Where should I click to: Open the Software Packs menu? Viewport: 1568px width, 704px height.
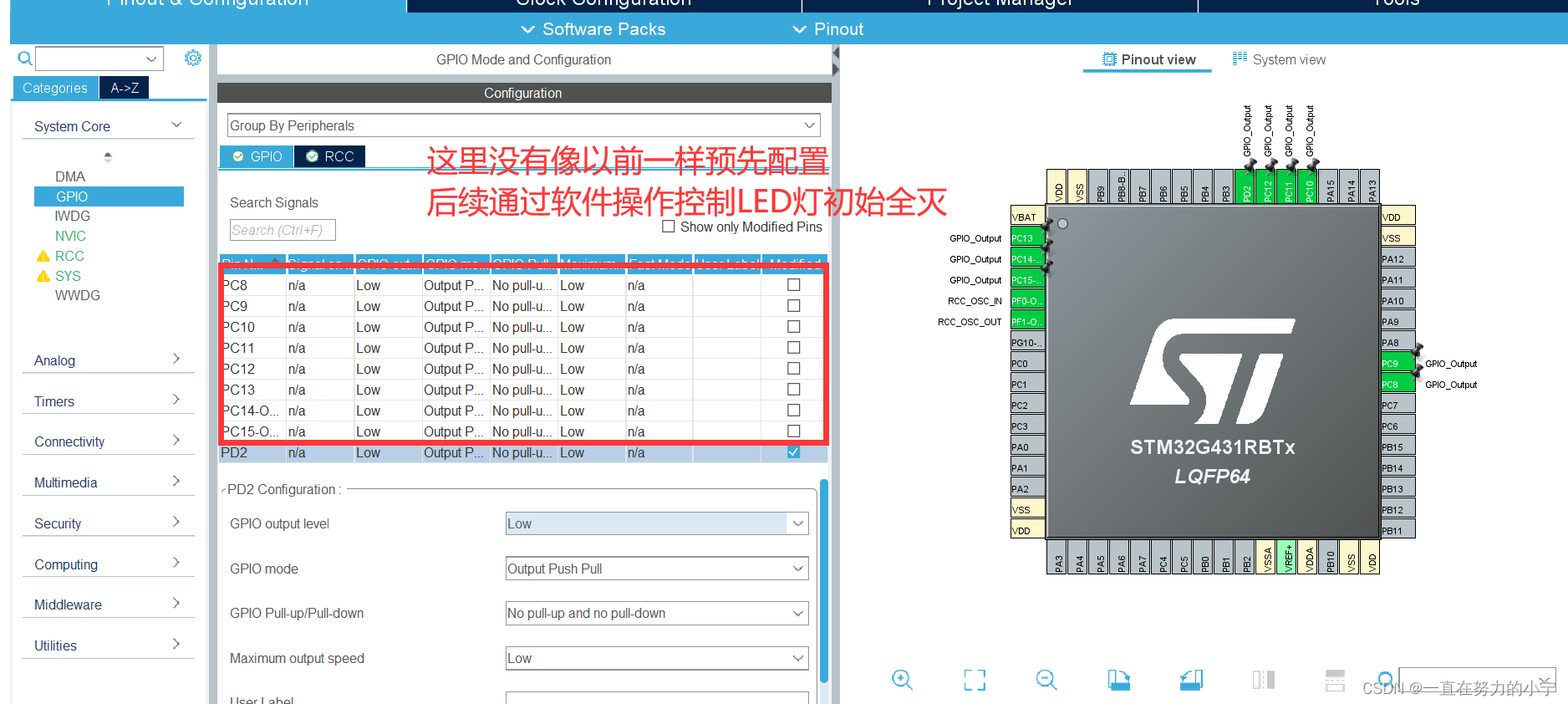pos(593,29)
